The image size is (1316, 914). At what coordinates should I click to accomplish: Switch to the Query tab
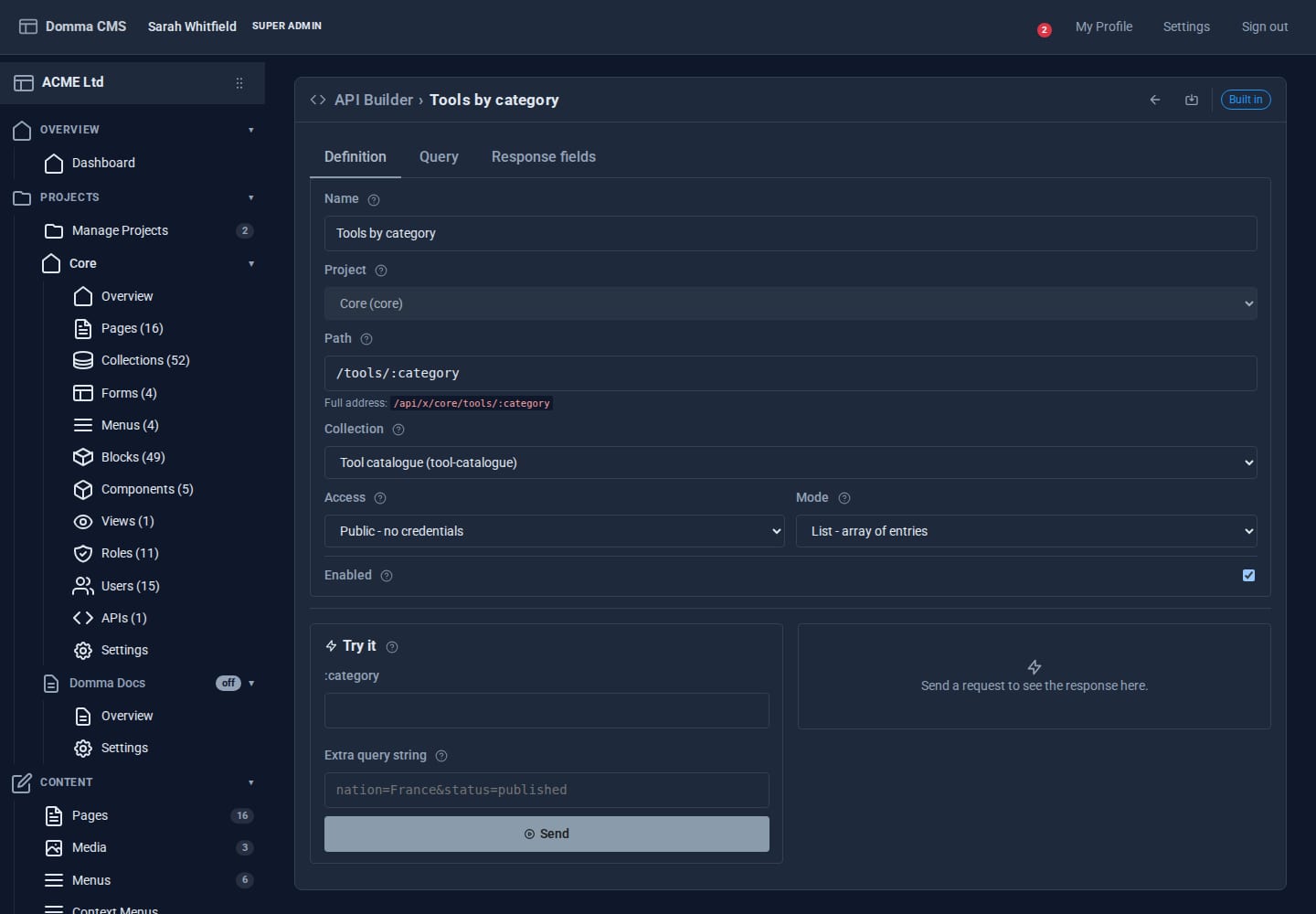[x=439, y=157]
